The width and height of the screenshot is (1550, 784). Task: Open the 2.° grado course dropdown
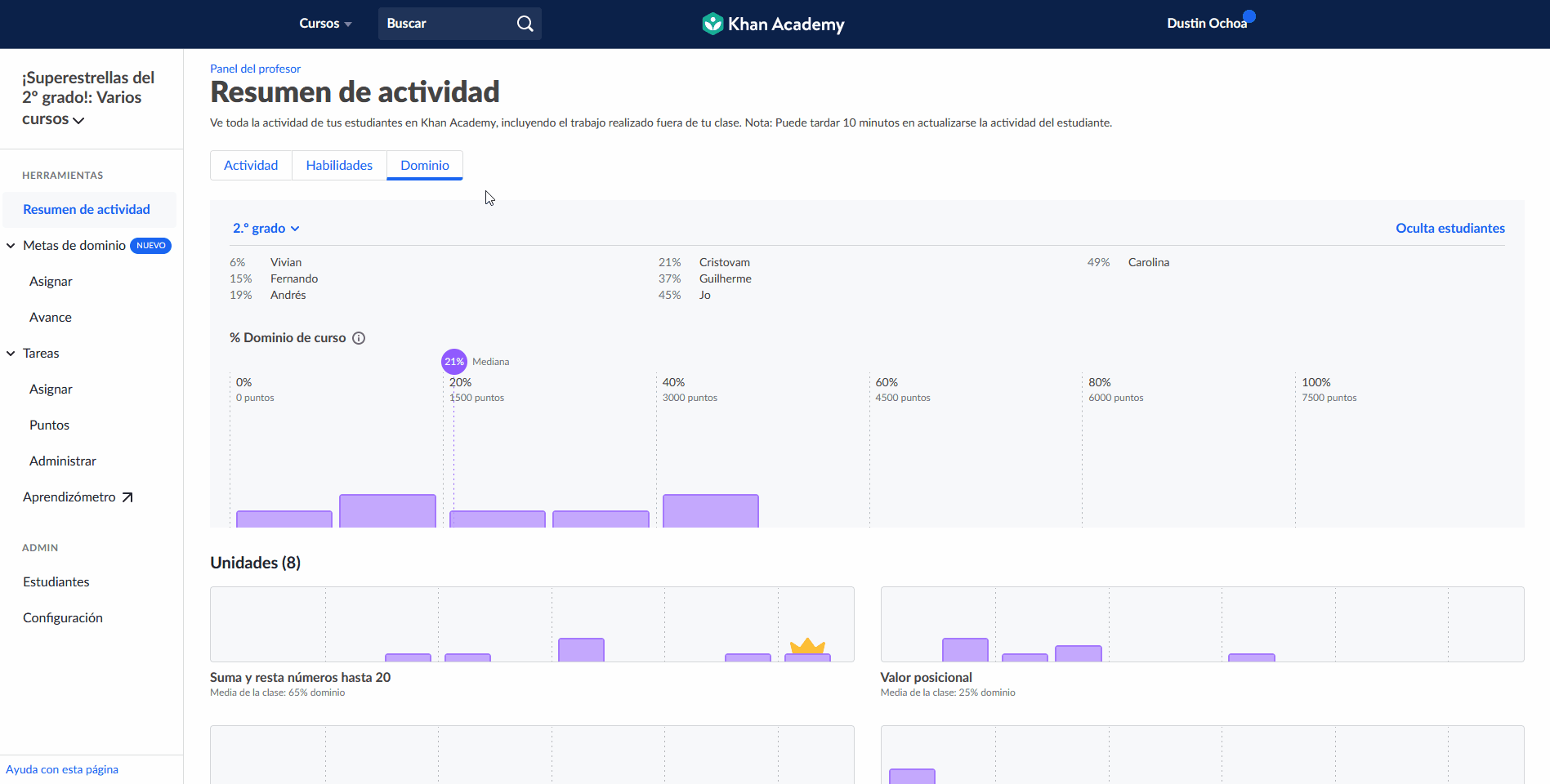point(266,229)
